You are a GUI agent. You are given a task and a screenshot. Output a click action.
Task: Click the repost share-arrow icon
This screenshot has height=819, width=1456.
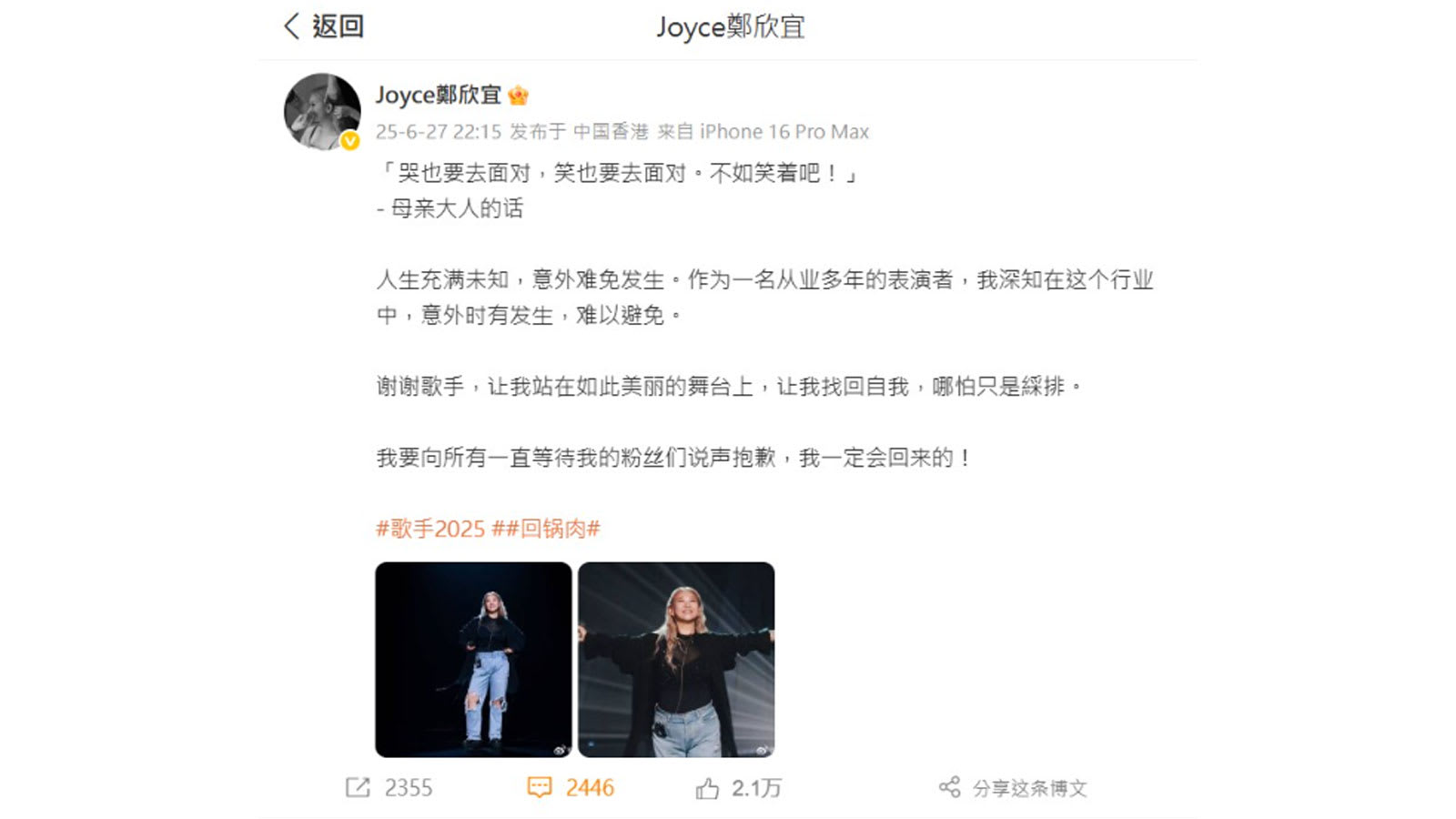tap(358, 788)
